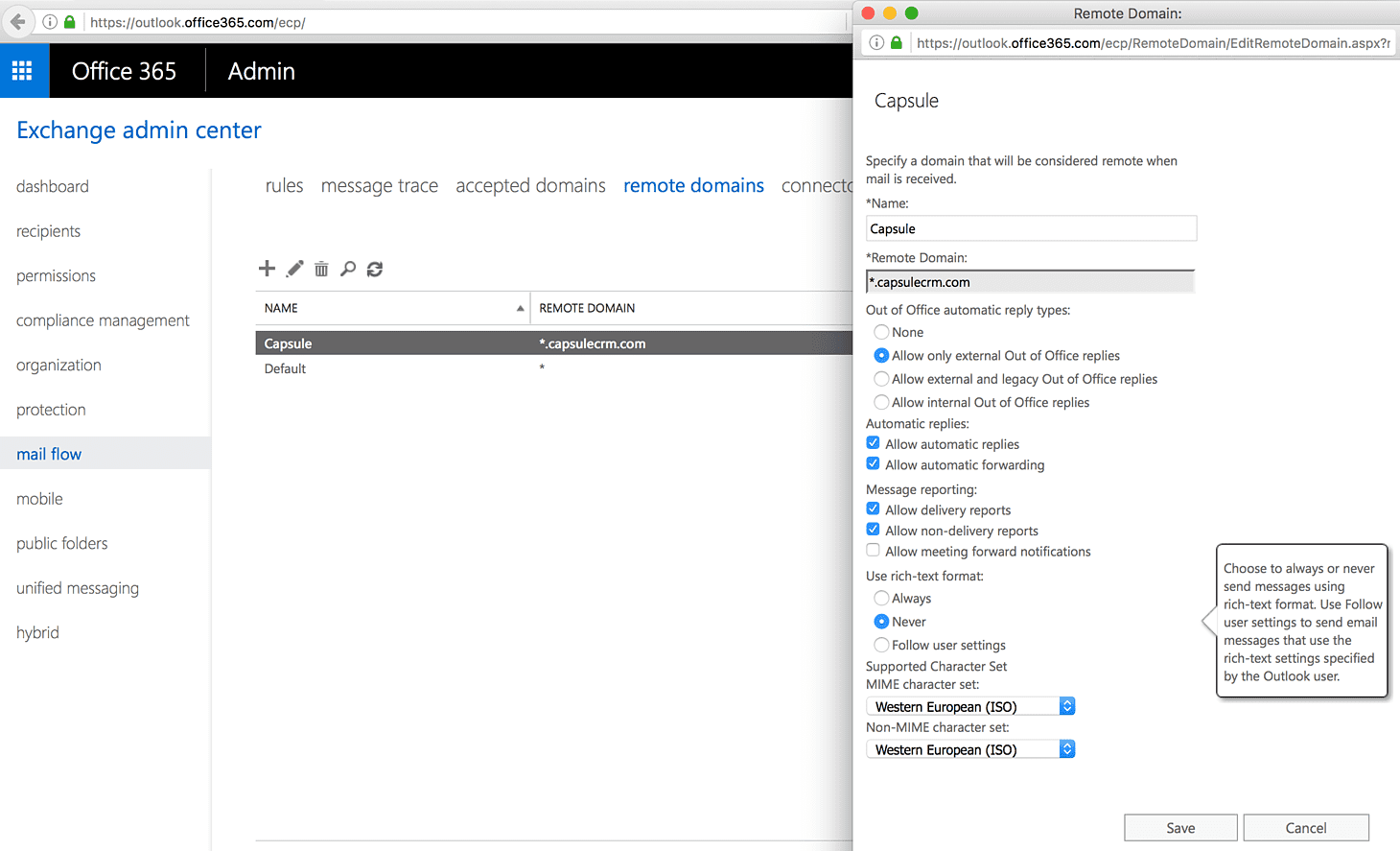Viewport: 1400px width, 851px height.
Task: Select Always for rich-text format
Action: click(881, 598)
